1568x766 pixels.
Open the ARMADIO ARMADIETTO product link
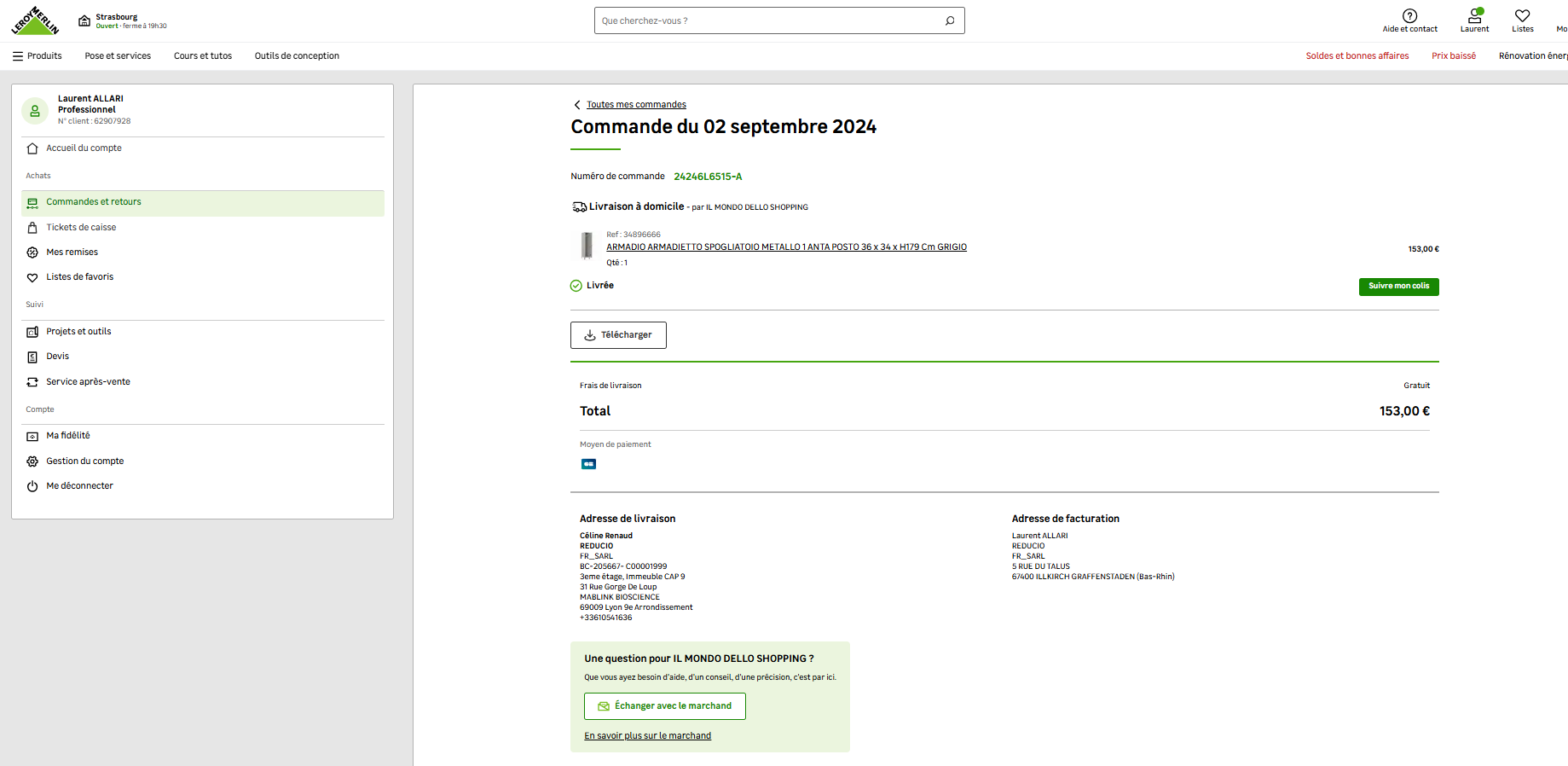786,247
